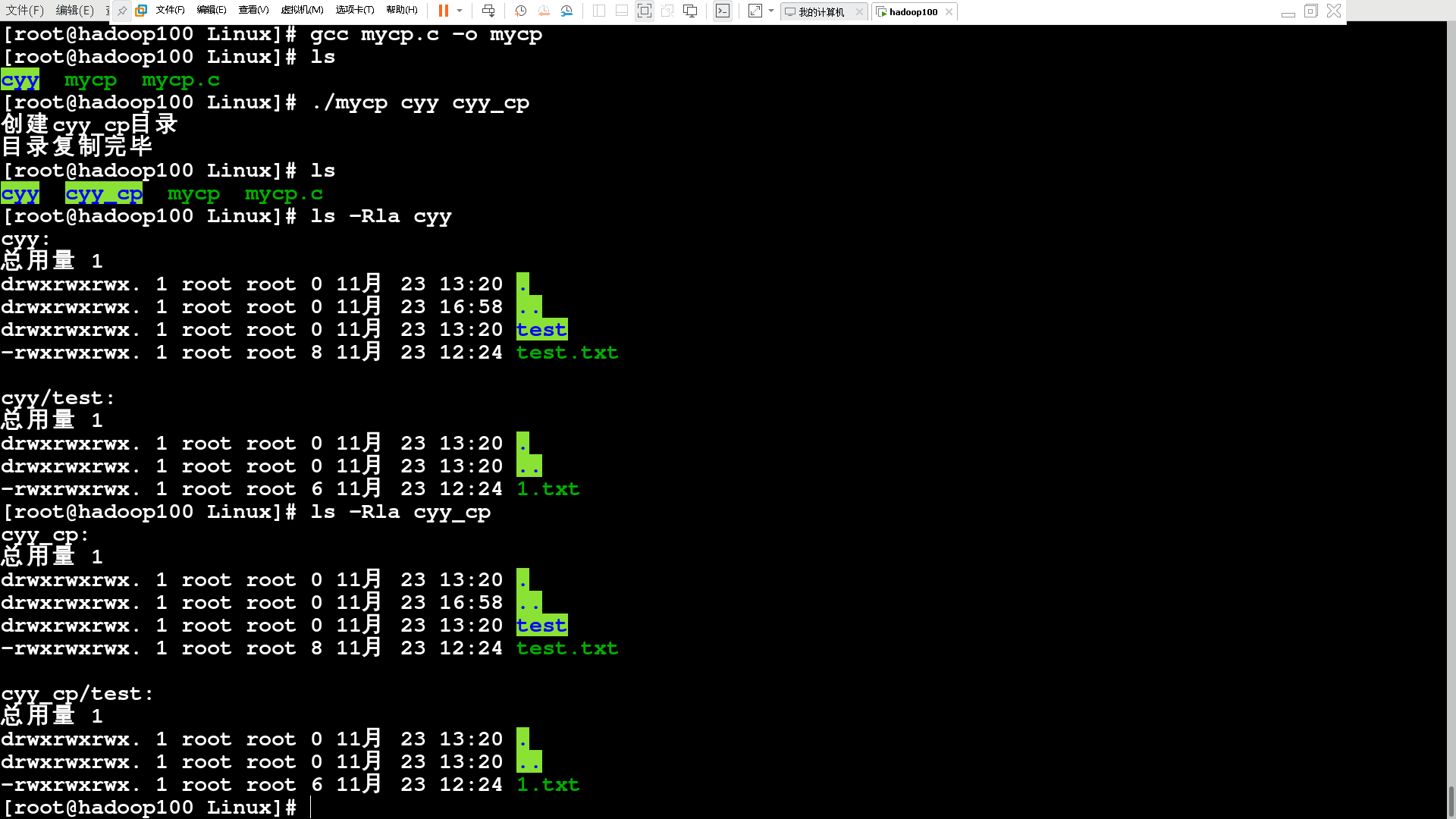Open the 编辑(E) menu in VMware toolbar

(212, 10)
